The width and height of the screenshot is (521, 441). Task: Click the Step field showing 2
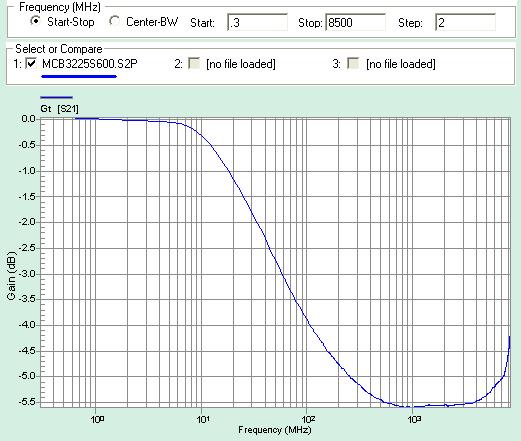point(465,23)
